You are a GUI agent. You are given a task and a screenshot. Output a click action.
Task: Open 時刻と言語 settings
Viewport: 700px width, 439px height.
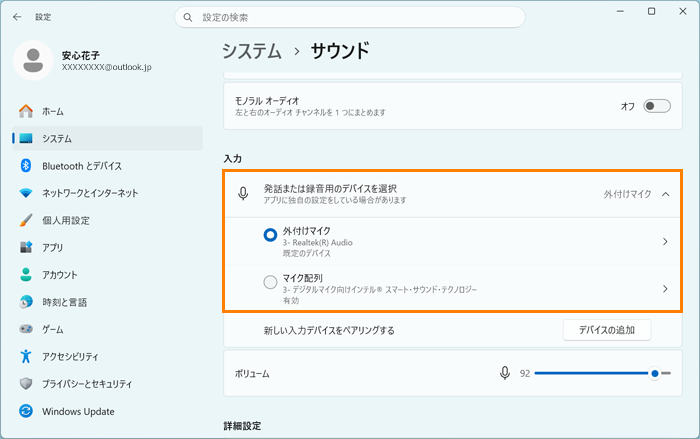tap(107, 302)
